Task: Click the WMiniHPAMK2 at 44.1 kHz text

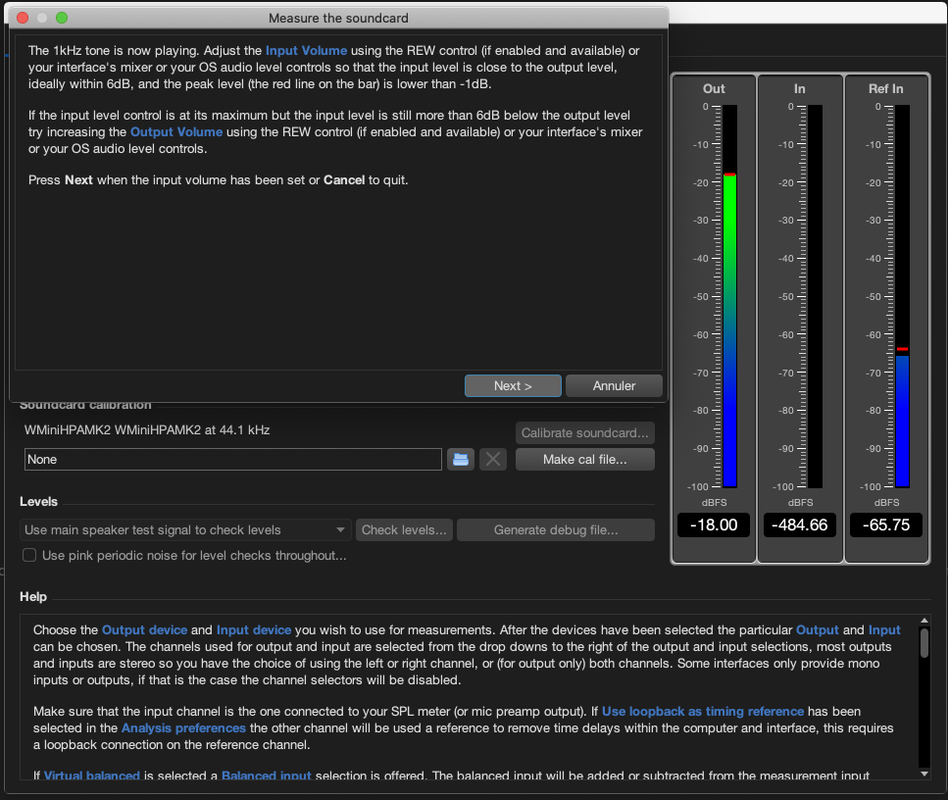Action: [147, 430]
